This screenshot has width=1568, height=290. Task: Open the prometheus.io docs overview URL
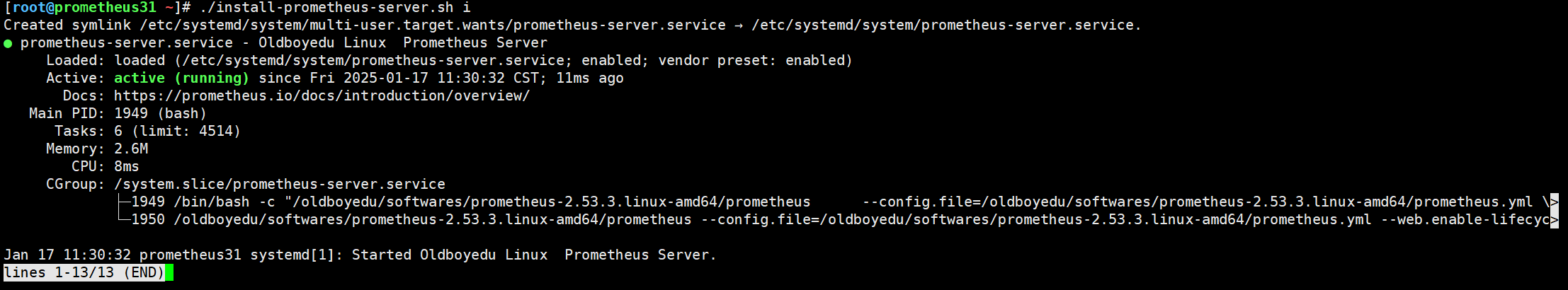322,95
